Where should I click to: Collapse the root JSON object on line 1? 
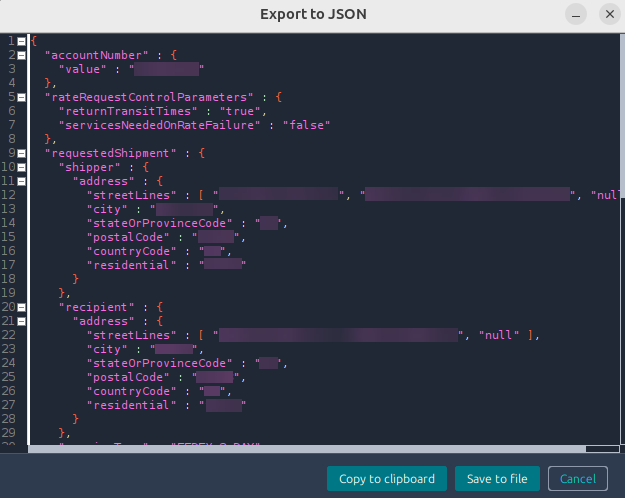[22, 41]
